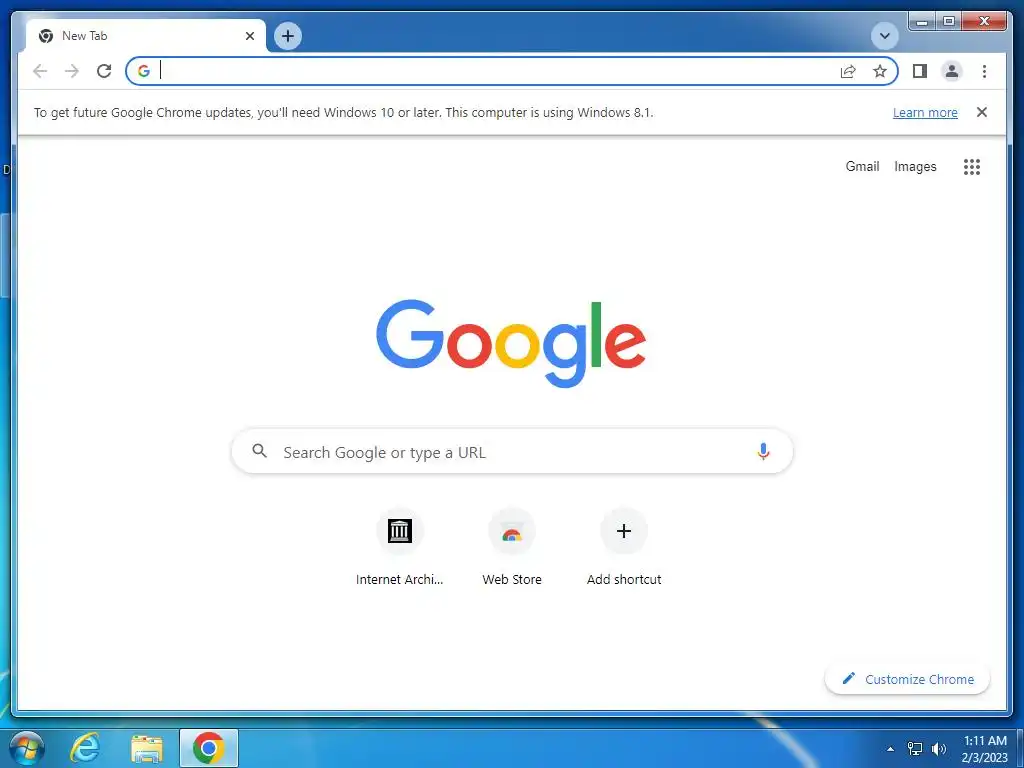
Task: Click the Chrome taskbar icon
Action: point(209,748)
